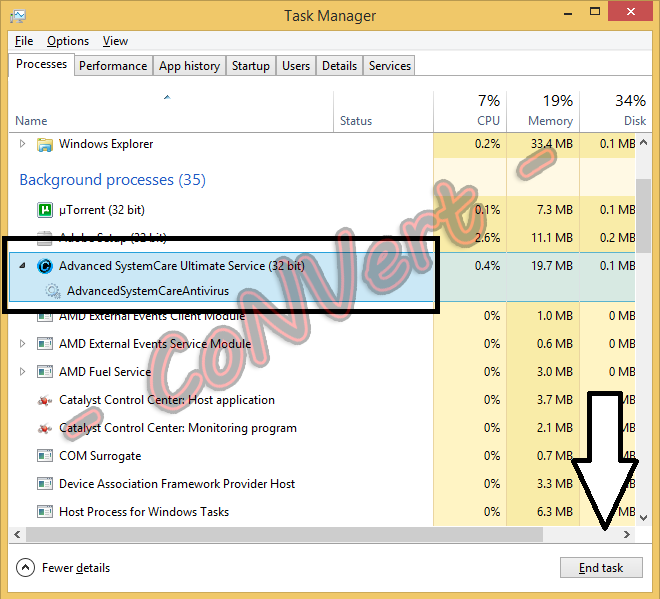Click the Windows Explorer folder icon
This screenshot has height=599, width=660.
tap(45, 144)
